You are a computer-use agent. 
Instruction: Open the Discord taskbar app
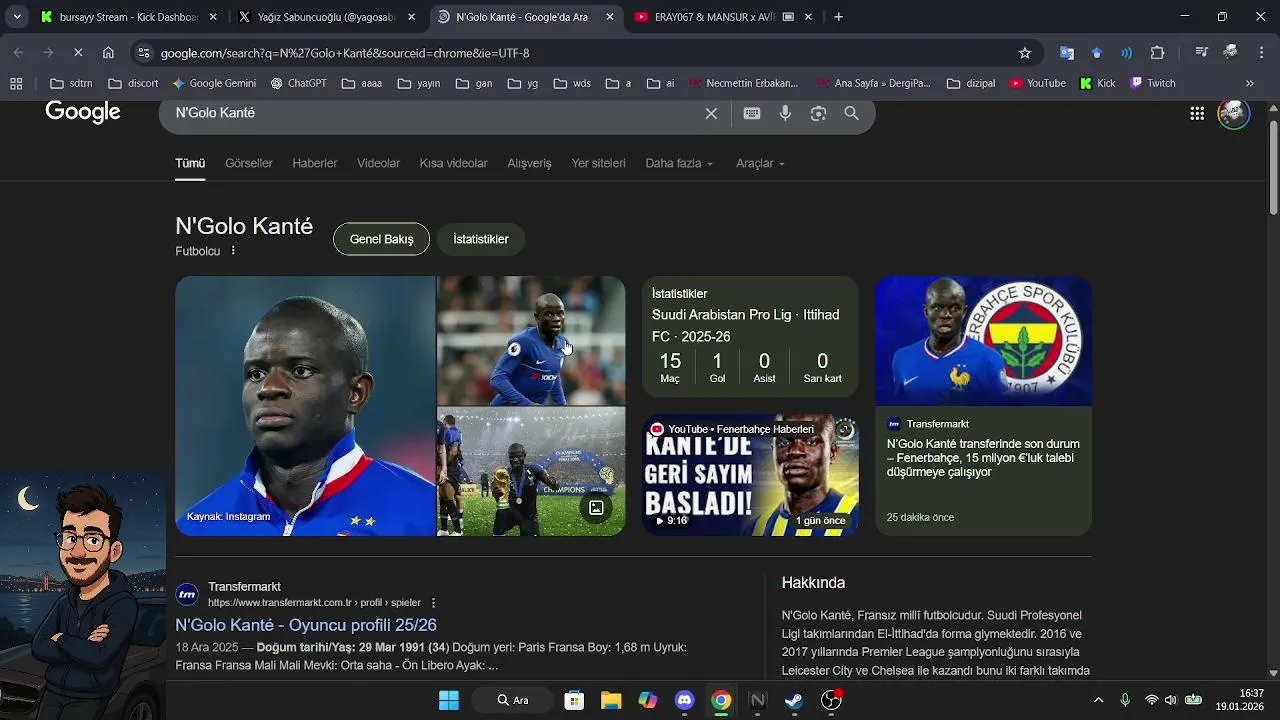click(684, 700)
